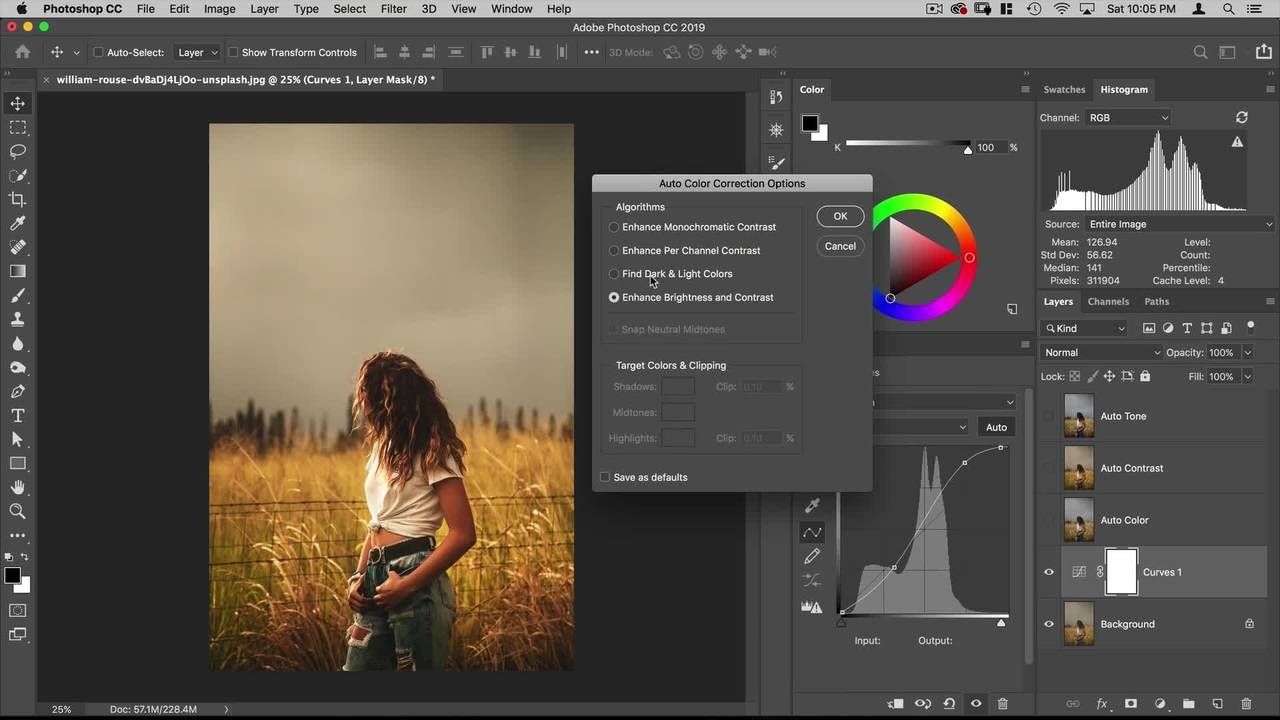Screen dimensions: 1280x720
Task: Open the histogram Channel RGB dropdown
Action: (1128, 118)
